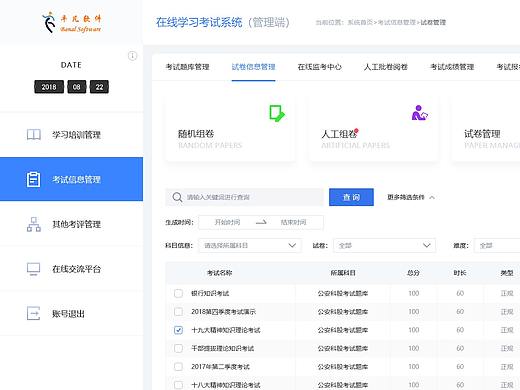This screenshot has height=390, width=520.
Task: Open 在线交流平台 sidebar menu
Action: pyautogui.click(x=71, y=269)
